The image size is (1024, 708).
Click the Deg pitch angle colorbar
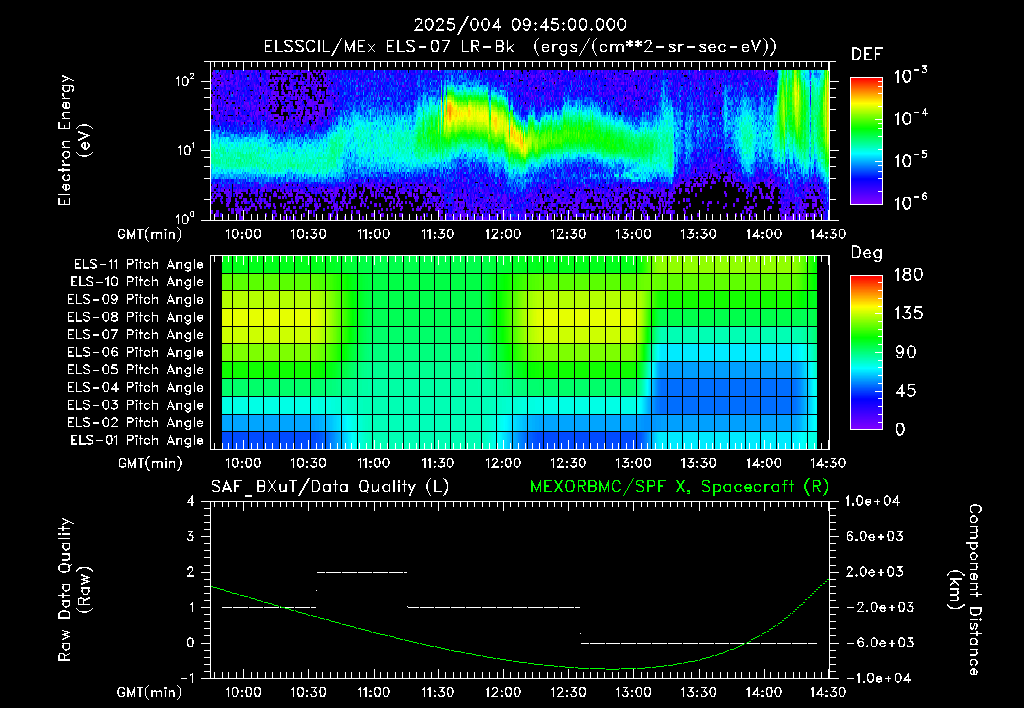click(866, 352)
